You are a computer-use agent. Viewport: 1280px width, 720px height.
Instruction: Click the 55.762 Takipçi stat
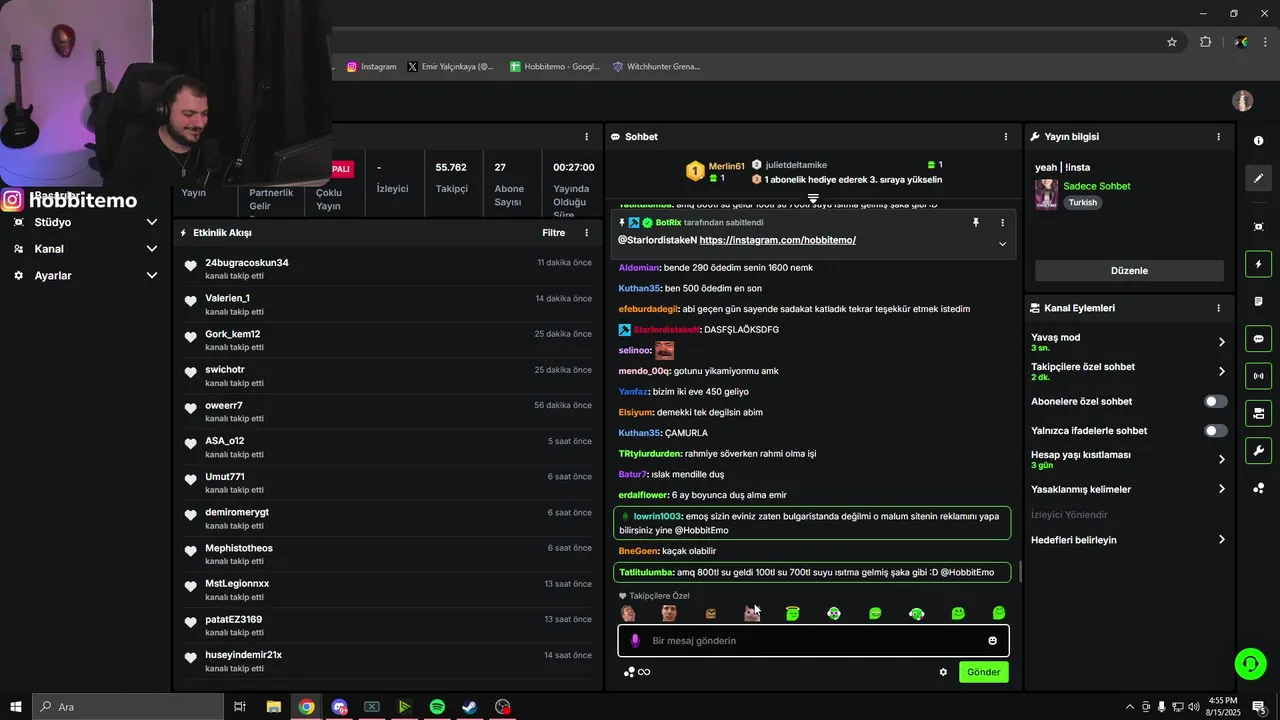coord(451,176)
